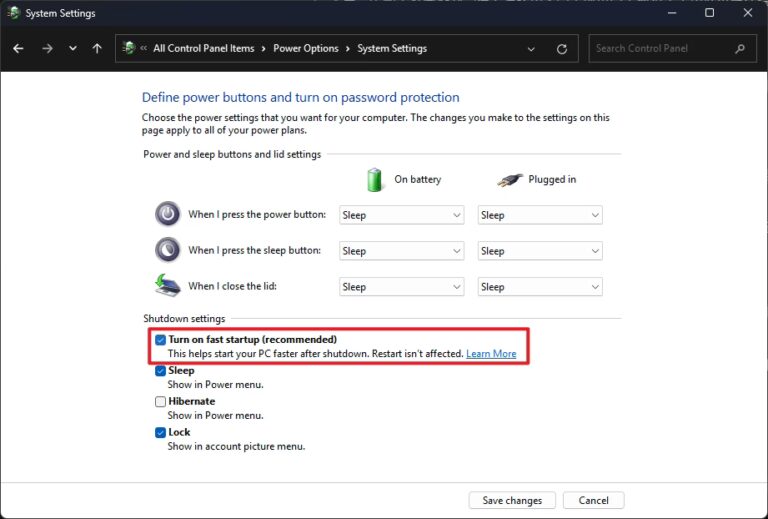Click the search magnifier icon
The width and height of the screenshot is (768, 519).
click(740, 48)
